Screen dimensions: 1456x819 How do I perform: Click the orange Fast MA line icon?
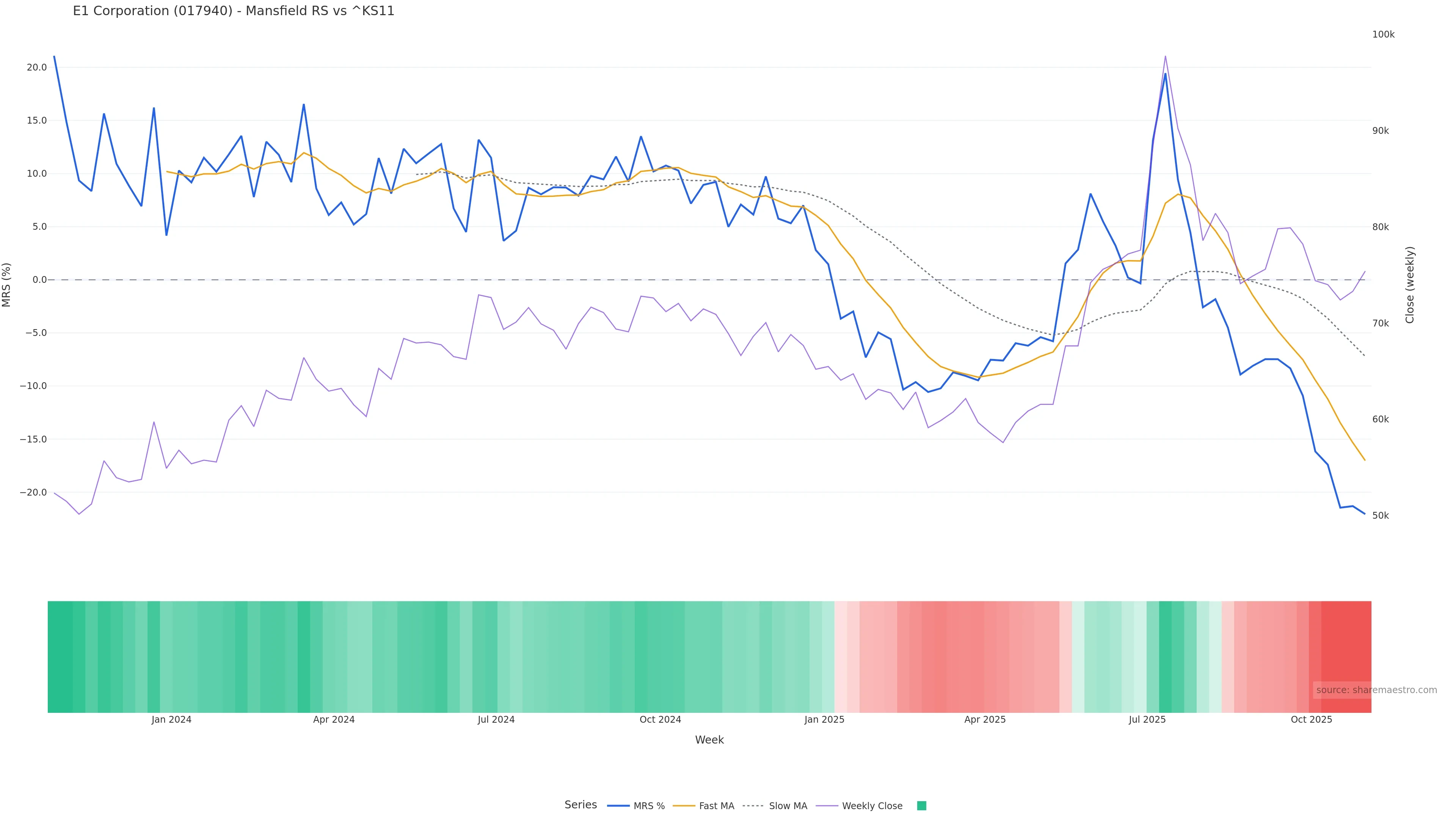click(684, 806)
